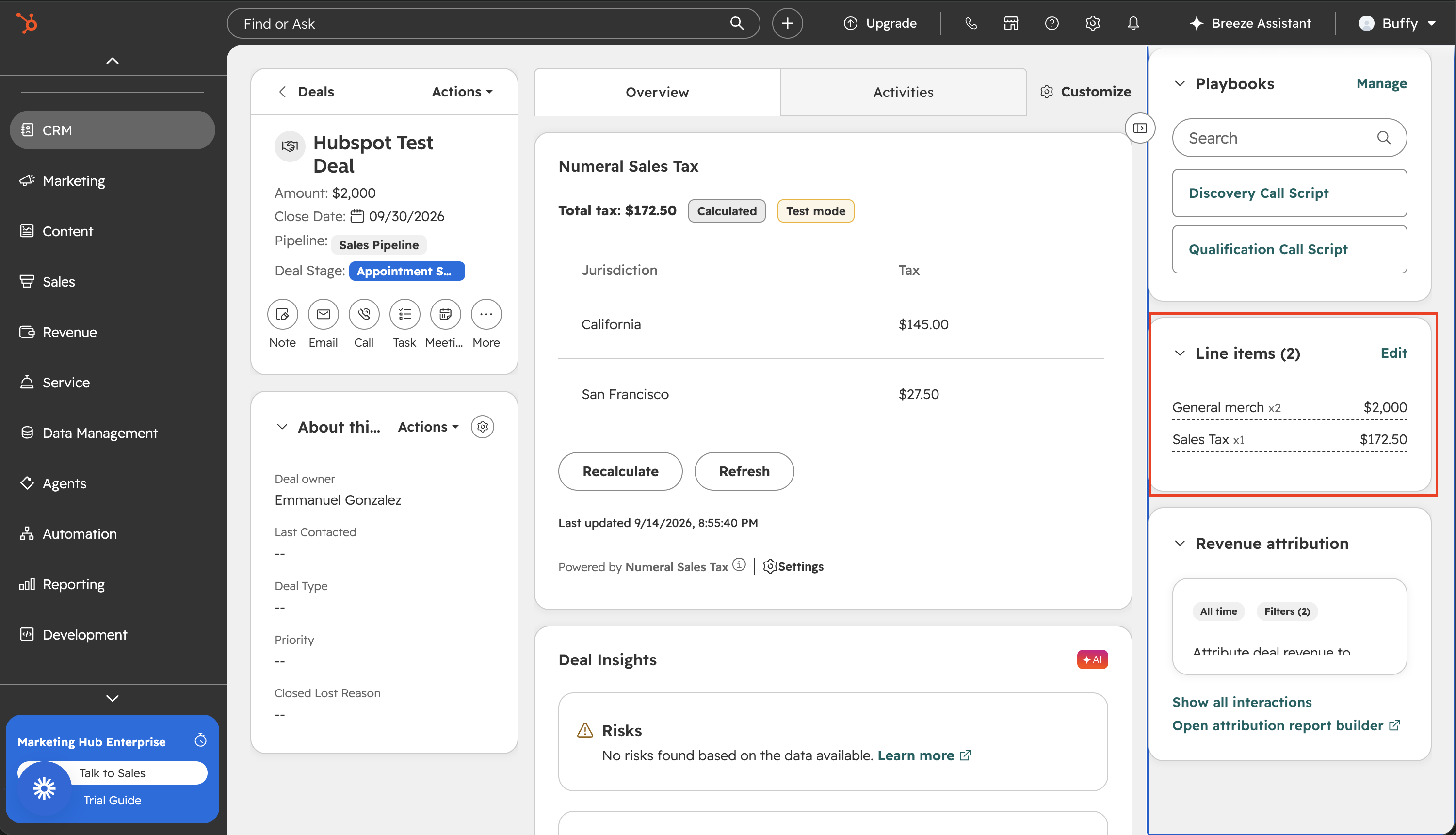Select CRM in the sidebar
1456x835 pixels.
click(113, 130)
